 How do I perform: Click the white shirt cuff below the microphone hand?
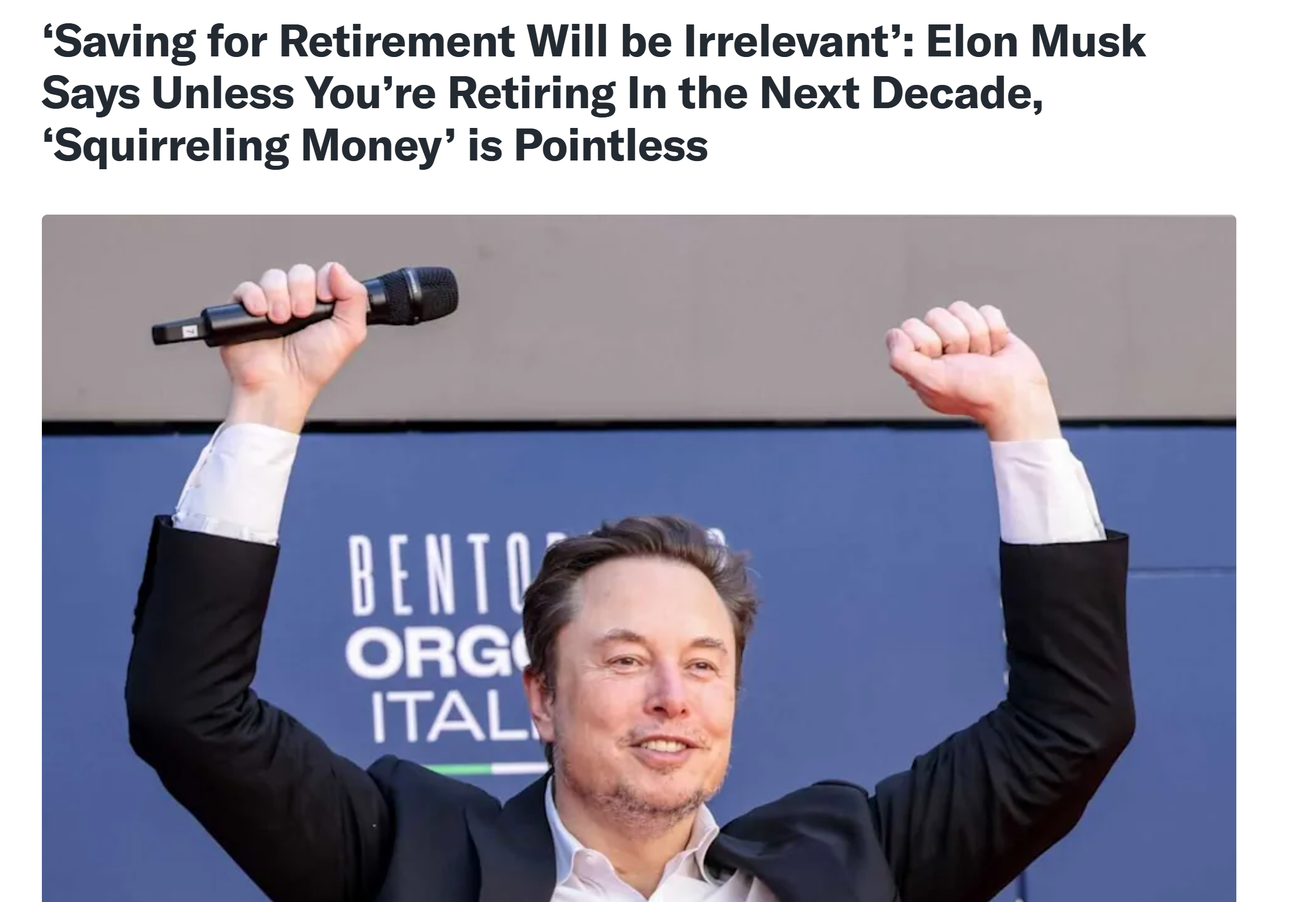pos(237,484)
